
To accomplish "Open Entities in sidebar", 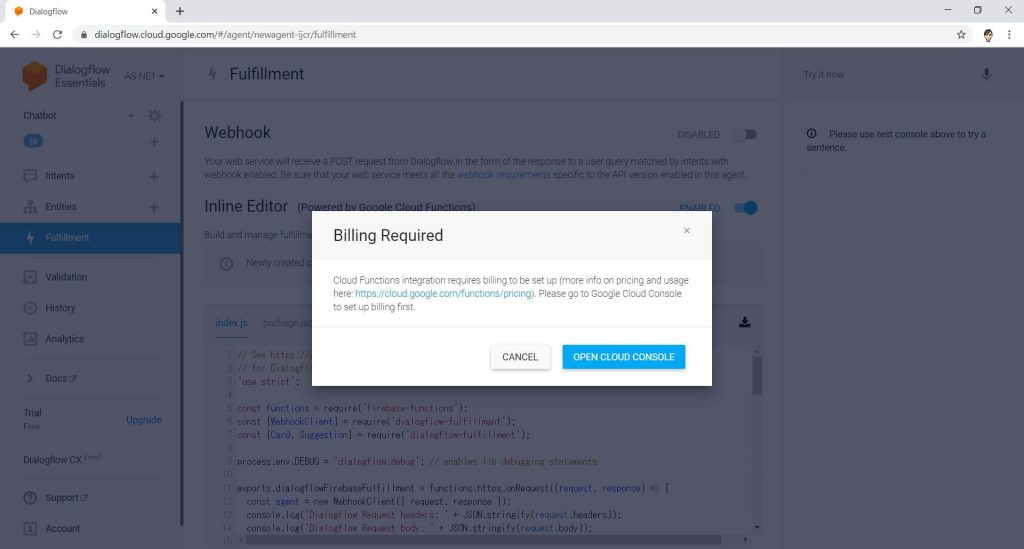I will [61, 206].
